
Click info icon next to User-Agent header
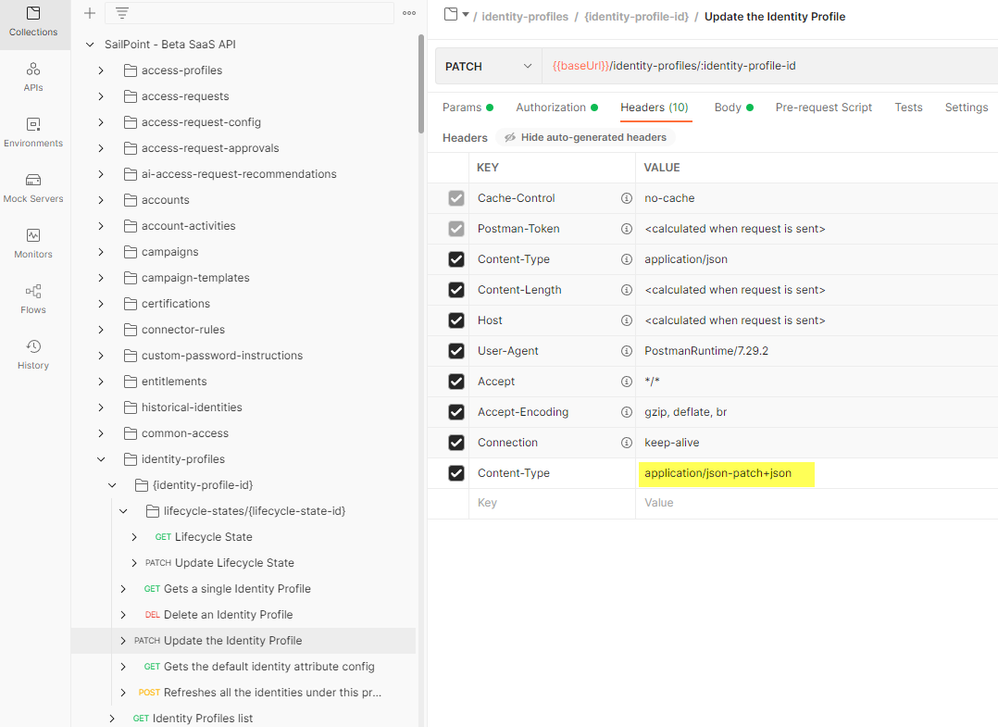click(x=626, y=351)
